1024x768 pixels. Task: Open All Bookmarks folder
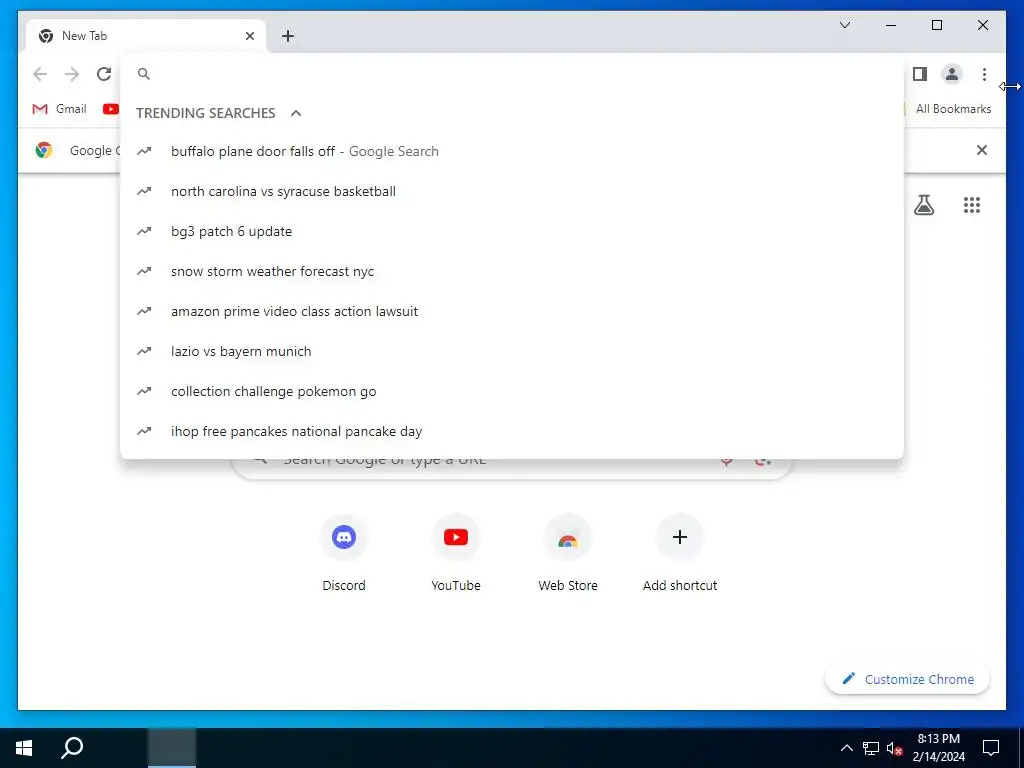coord(952,109)
